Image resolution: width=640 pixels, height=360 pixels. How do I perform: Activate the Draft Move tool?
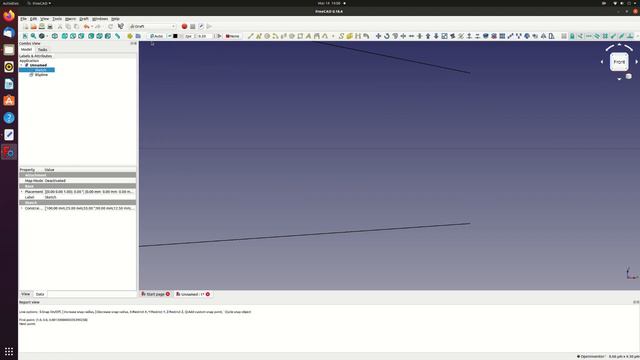(x=378, y=36)
